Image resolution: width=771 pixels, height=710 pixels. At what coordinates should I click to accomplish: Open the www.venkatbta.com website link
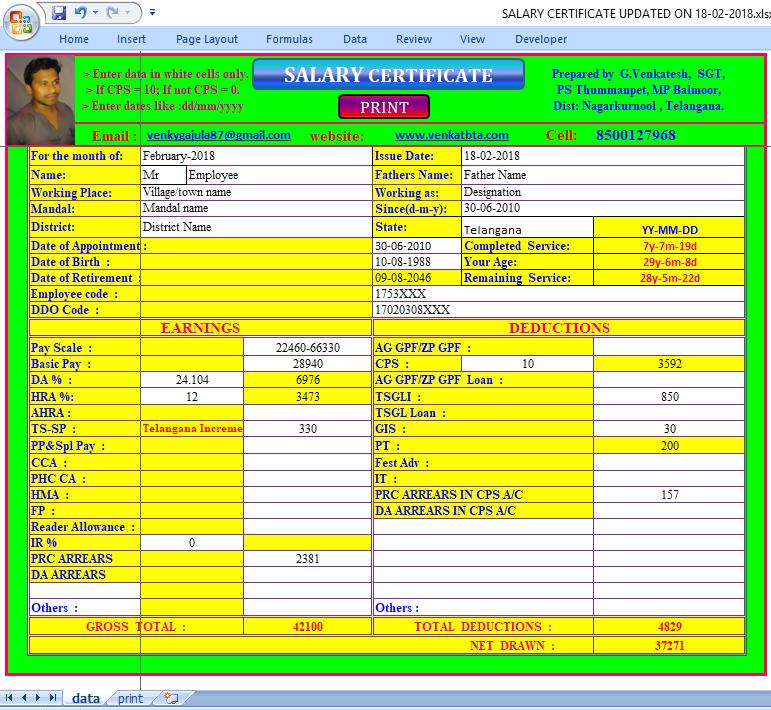point(451,135)
